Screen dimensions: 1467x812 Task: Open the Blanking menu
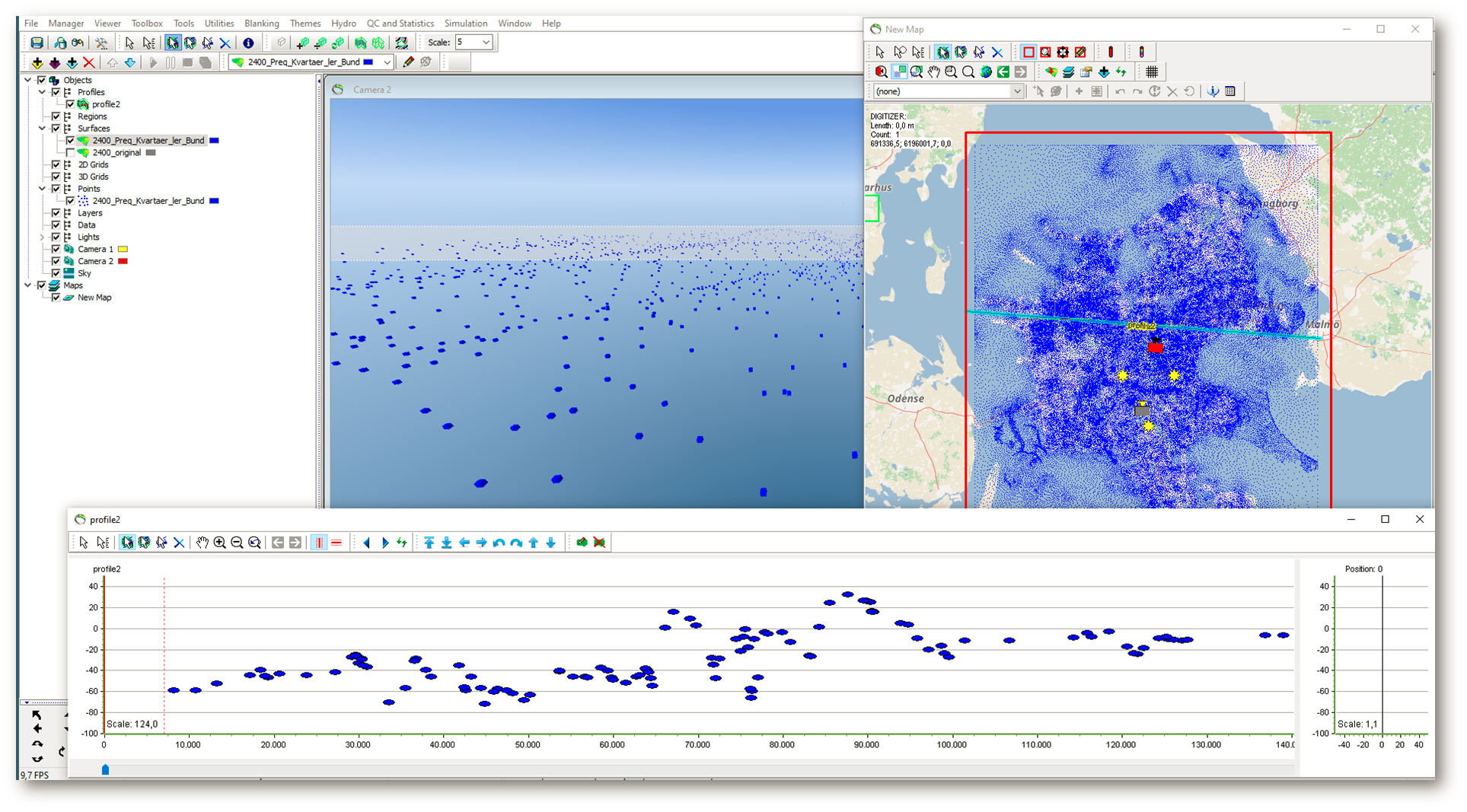262,24
